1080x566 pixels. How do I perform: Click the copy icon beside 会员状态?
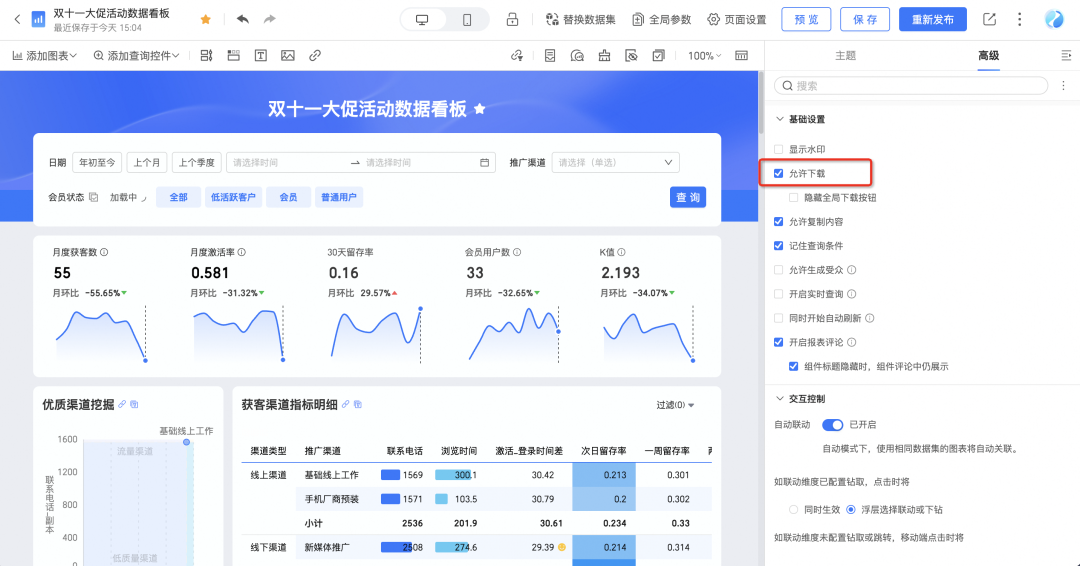click(x=93, y=197)
